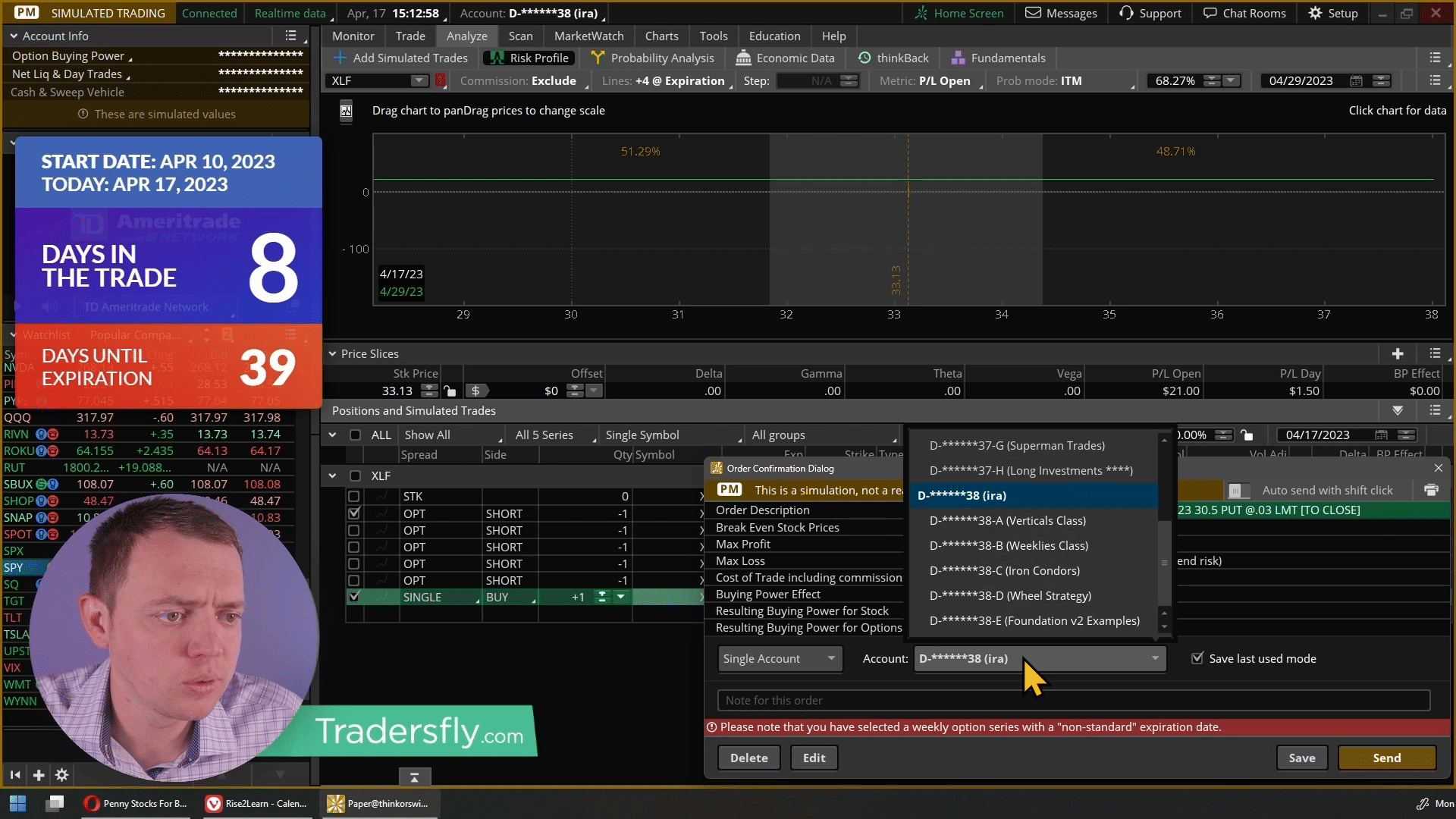This screenshot has height=819, width=1456.
Task: Open the All 5 Series dropdown
Action: 554,435
